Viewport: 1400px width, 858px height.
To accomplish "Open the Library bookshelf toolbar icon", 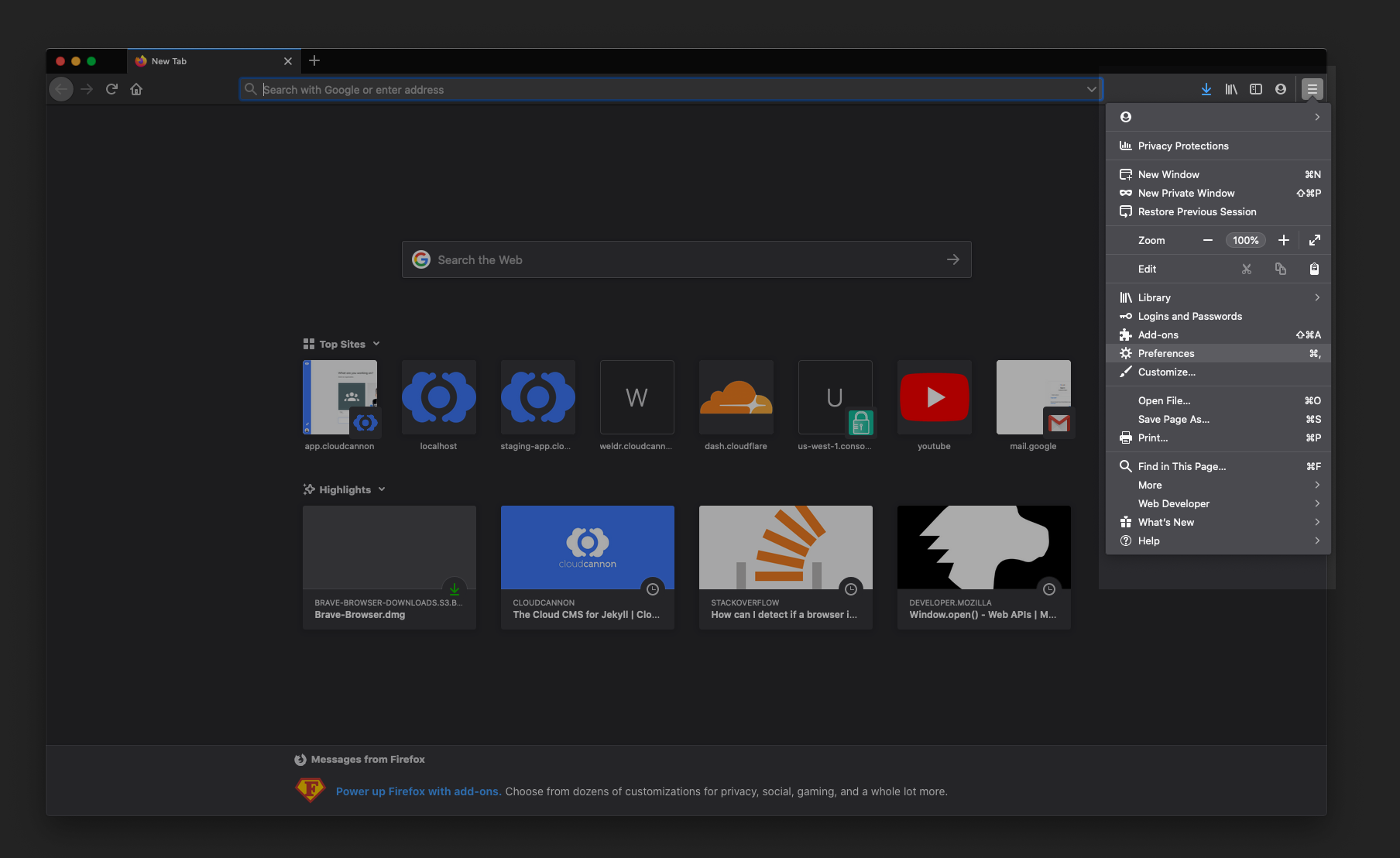I will 1230,89.
